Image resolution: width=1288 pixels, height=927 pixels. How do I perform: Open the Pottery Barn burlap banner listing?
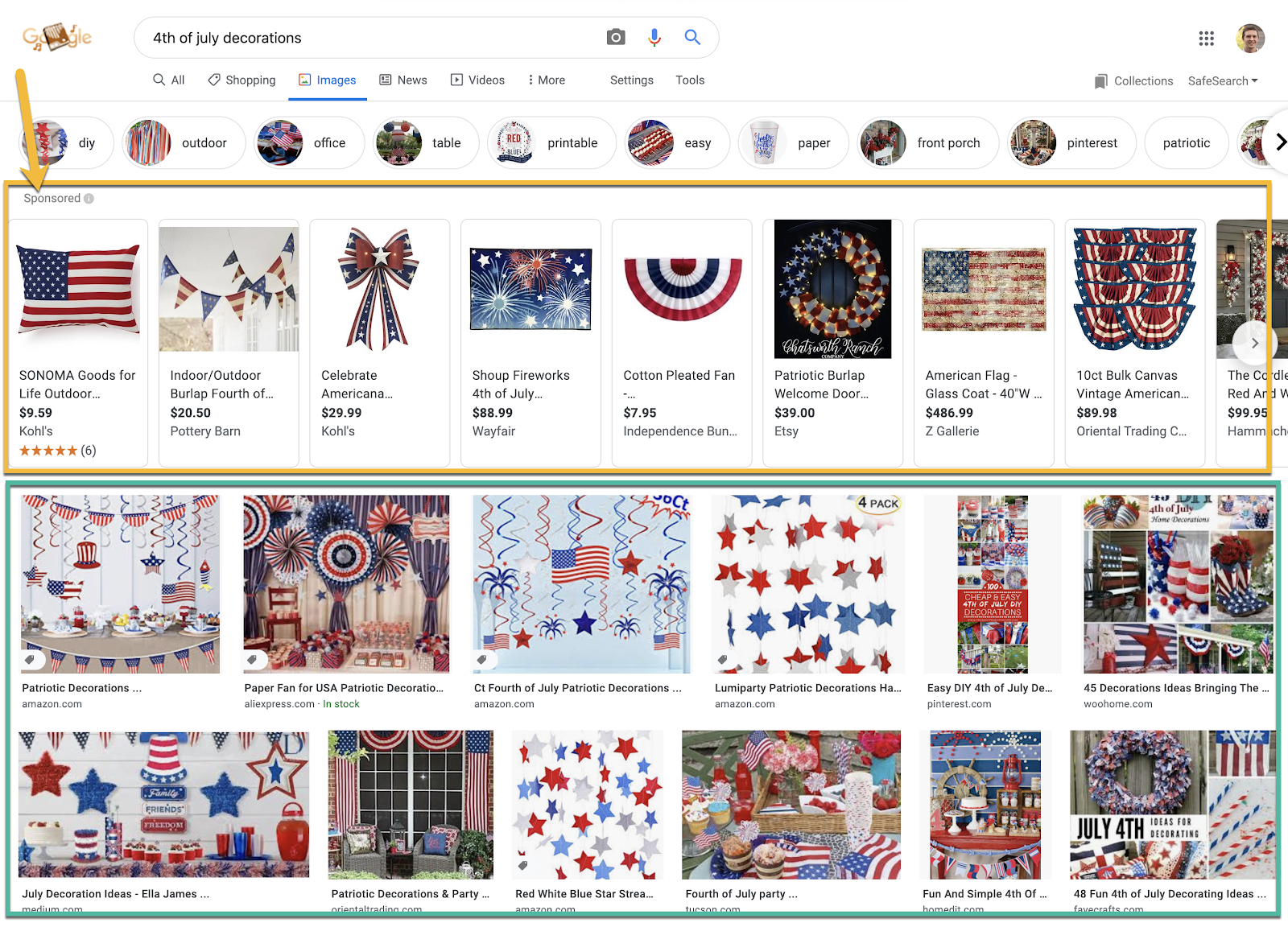click(x=229, y=343)
